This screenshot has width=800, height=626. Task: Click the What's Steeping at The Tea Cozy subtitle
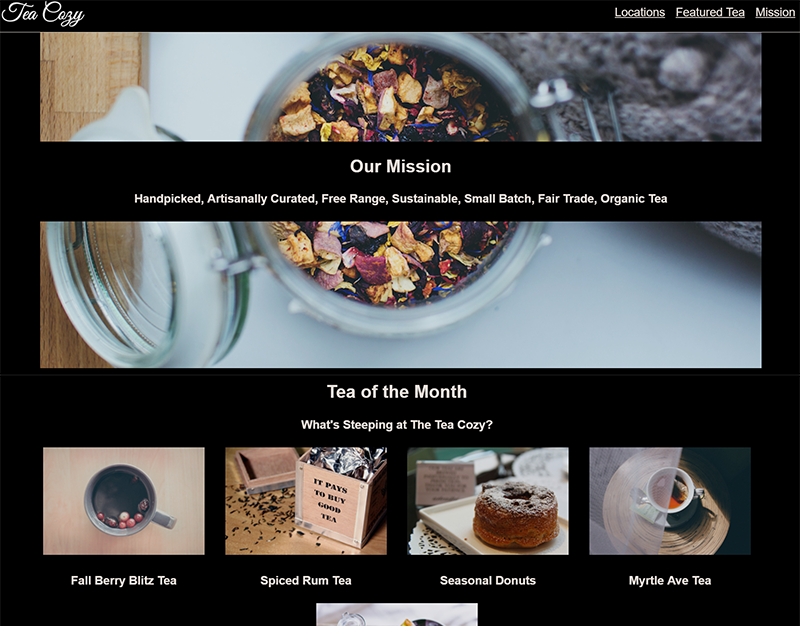pos(397,424)
